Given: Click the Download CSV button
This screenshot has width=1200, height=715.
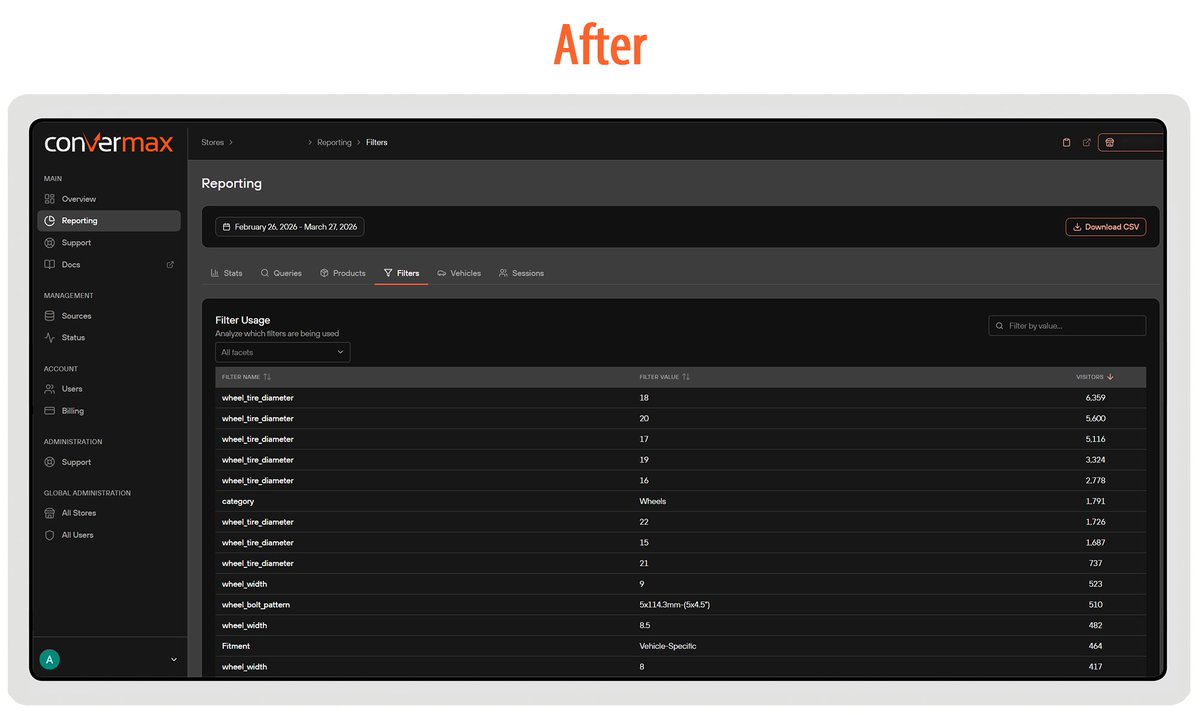Looking at the screenshot, I should click(1106, 227).
